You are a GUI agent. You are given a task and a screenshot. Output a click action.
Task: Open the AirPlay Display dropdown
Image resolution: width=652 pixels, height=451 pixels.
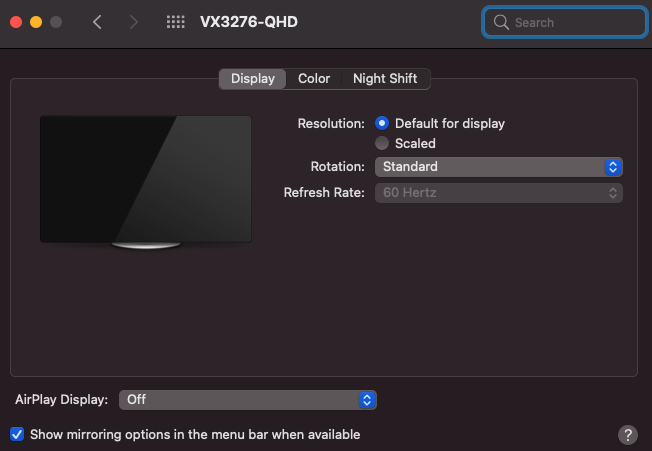coord(247,399)
